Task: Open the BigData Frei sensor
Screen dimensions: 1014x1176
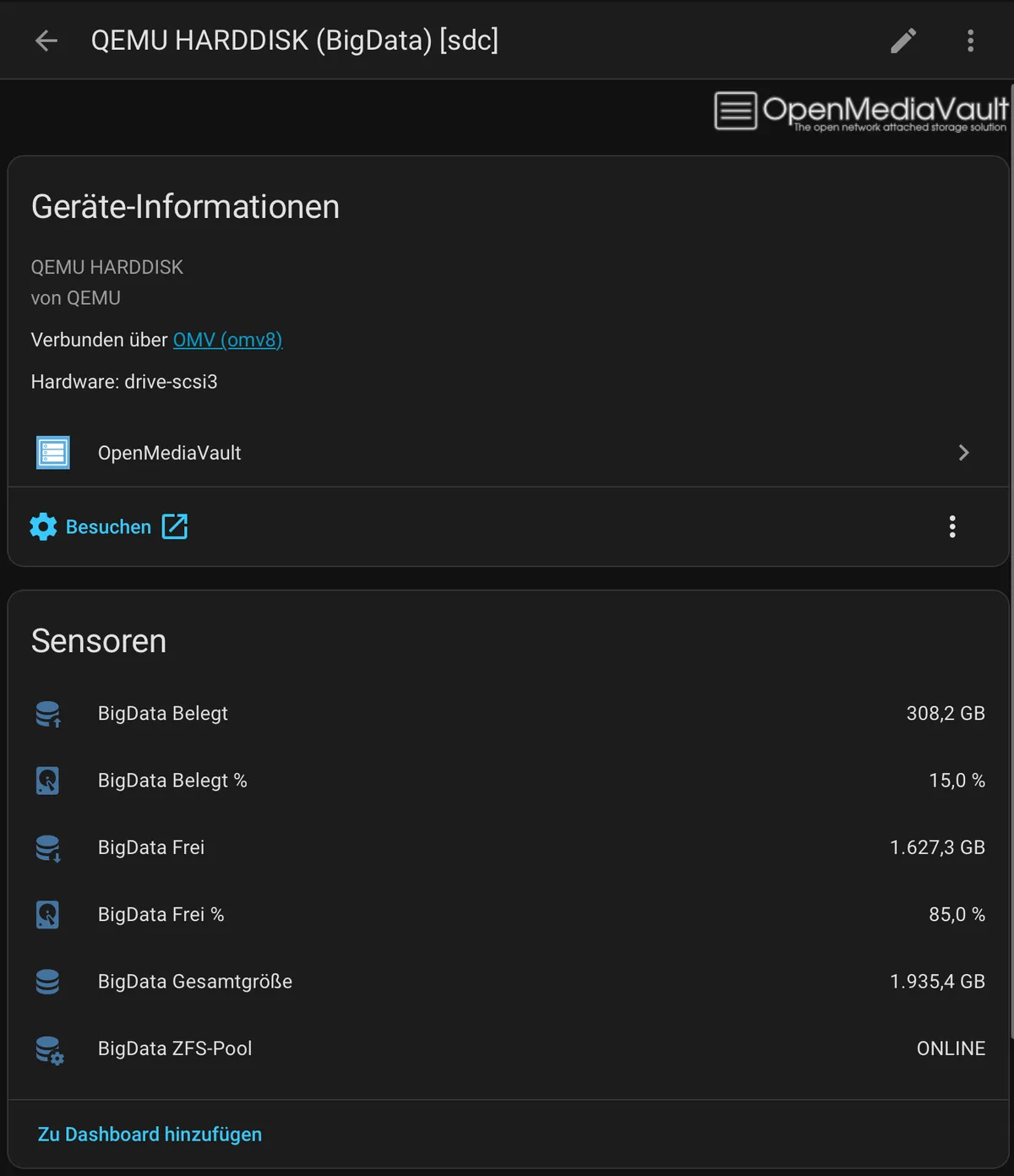Action: pos(508,847)
